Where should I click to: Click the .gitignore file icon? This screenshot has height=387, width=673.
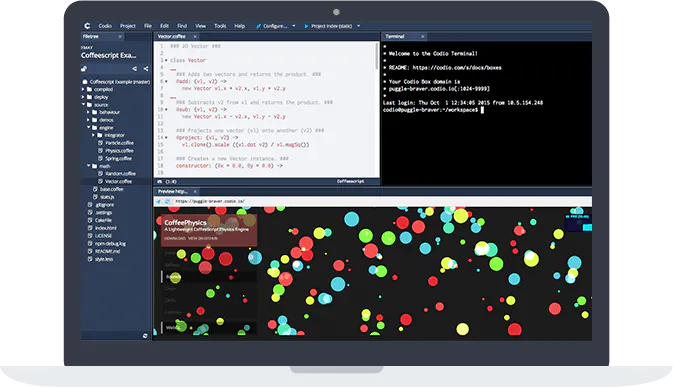[x=90, y=205]
